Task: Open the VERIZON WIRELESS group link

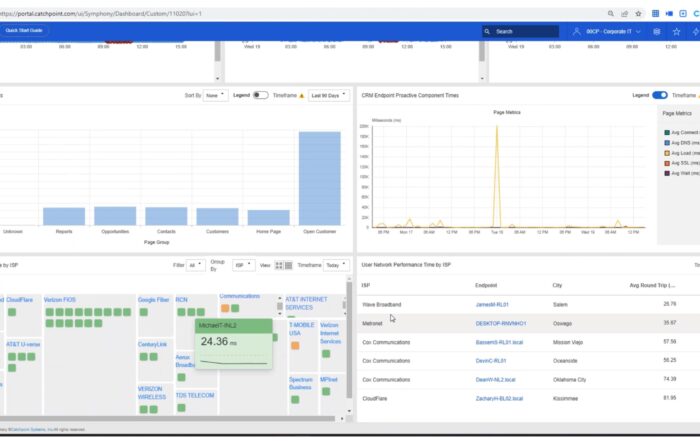Action: 152,393
